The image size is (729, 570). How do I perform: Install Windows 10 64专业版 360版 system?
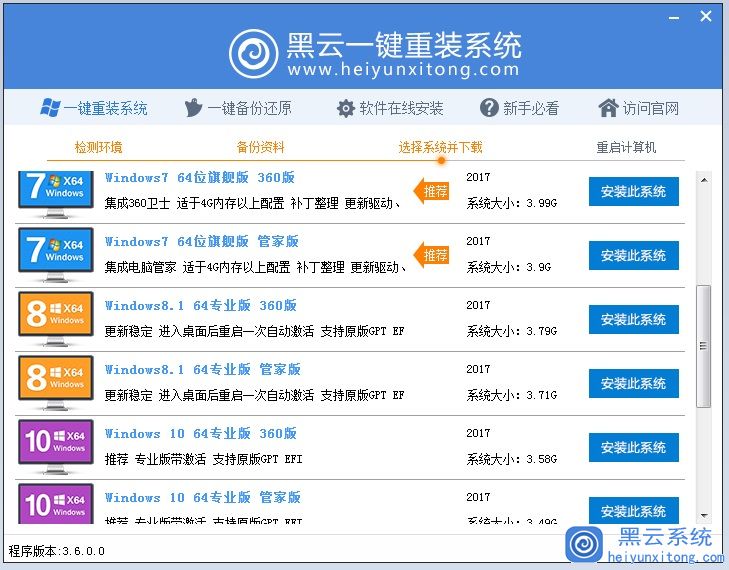pyautogui.click(x=634, y=447)
